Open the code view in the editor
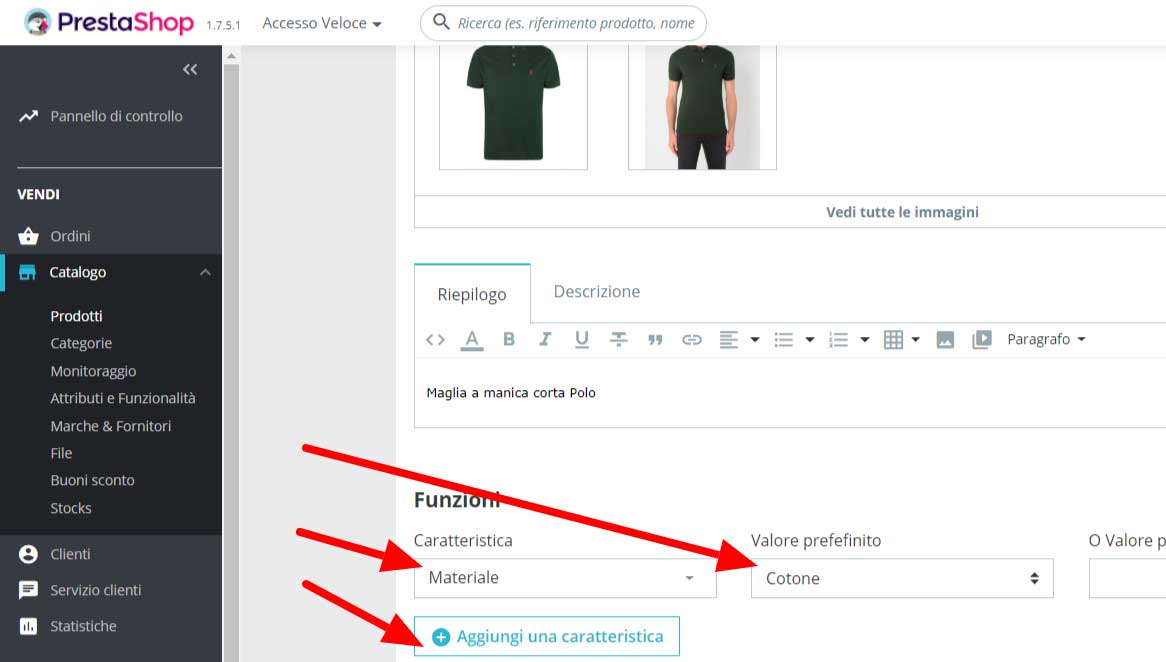Screen dimensions: 1166x662 [434, 339]
